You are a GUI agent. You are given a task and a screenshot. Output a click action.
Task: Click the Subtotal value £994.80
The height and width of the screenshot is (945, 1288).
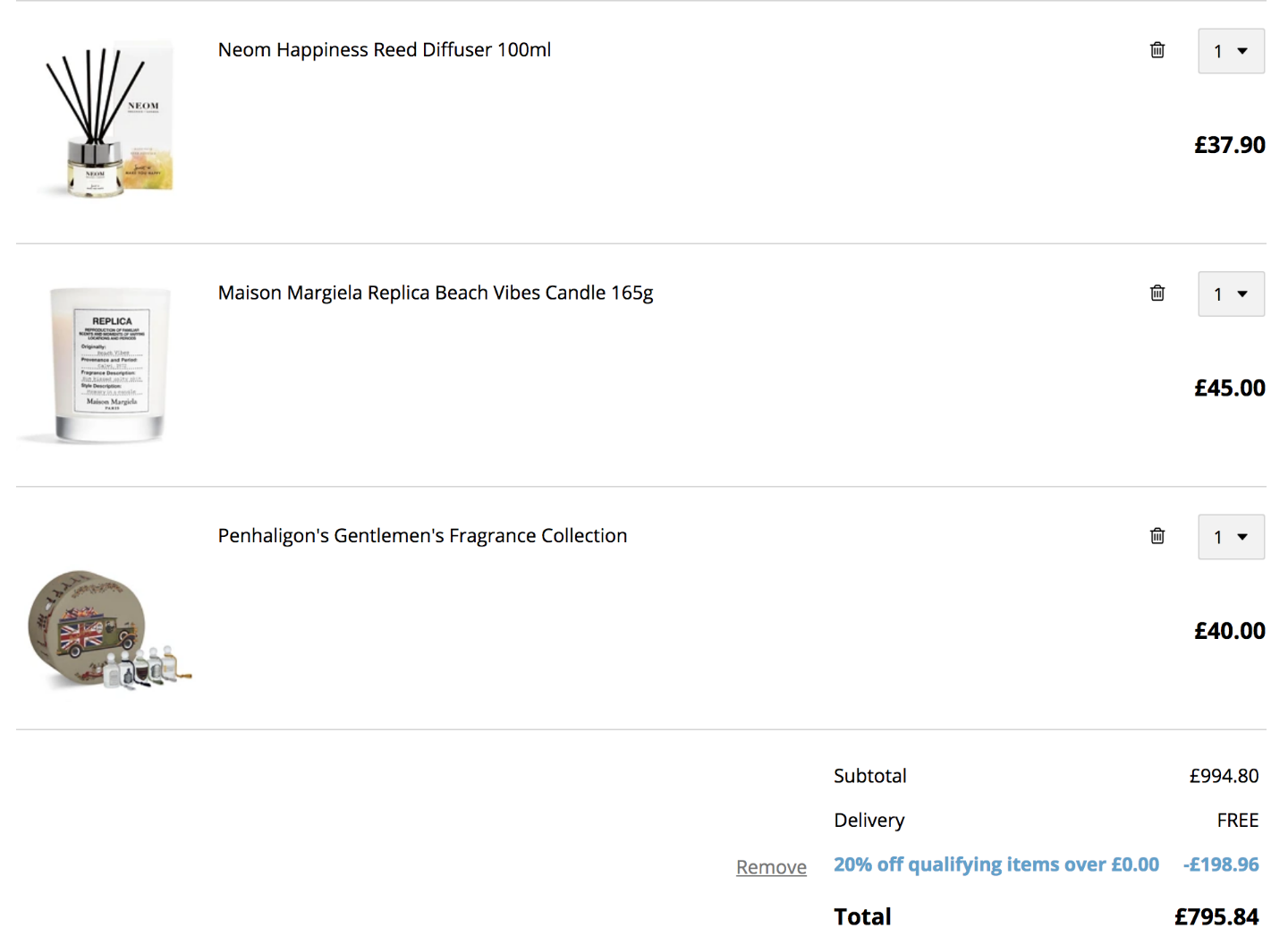tap(1224, 776)
